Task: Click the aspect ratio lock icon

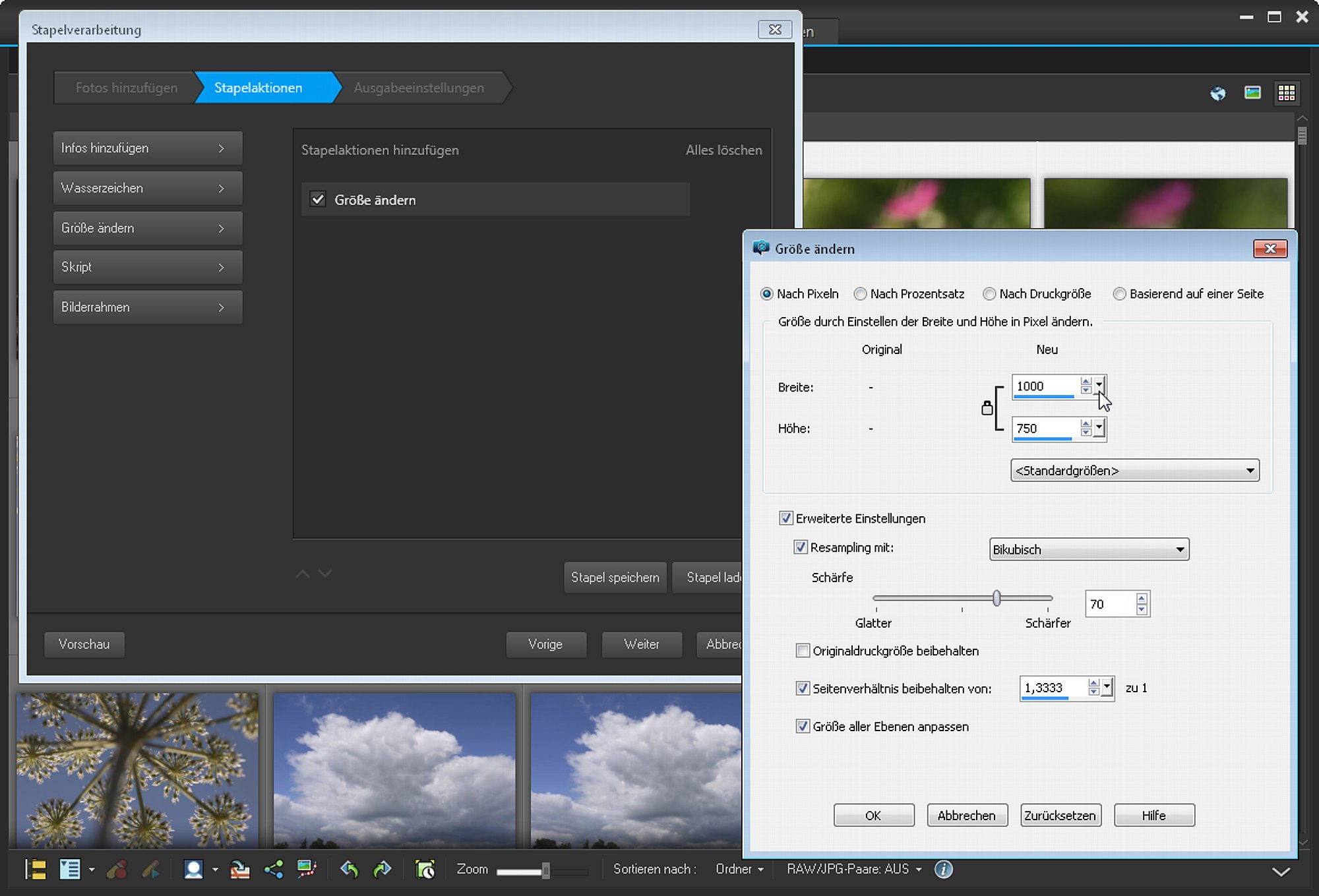Action: click(x=987, y=408)
